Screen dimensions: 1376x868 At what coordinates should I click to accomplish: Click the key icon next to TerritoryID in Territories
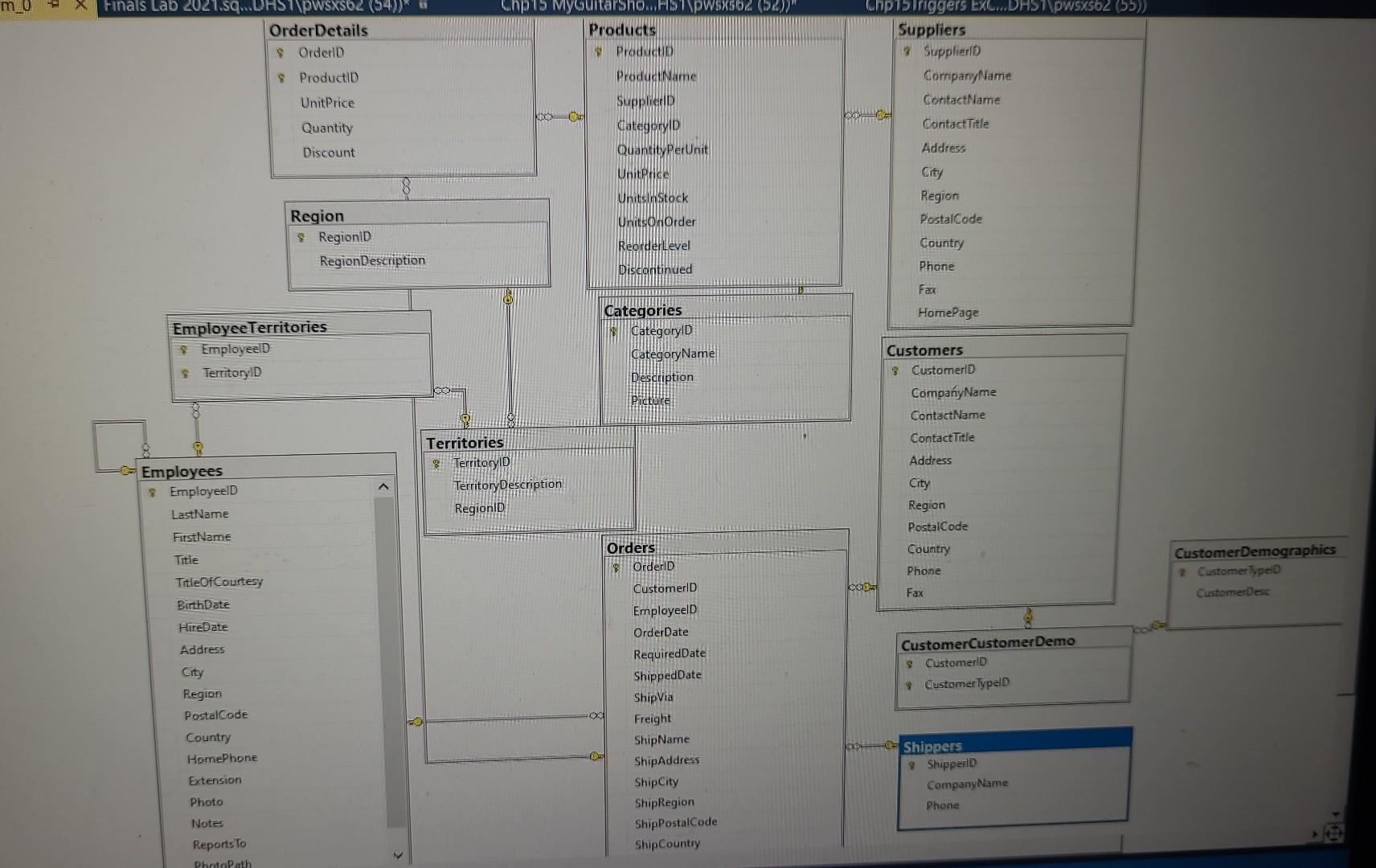click(x=436, y=462)
